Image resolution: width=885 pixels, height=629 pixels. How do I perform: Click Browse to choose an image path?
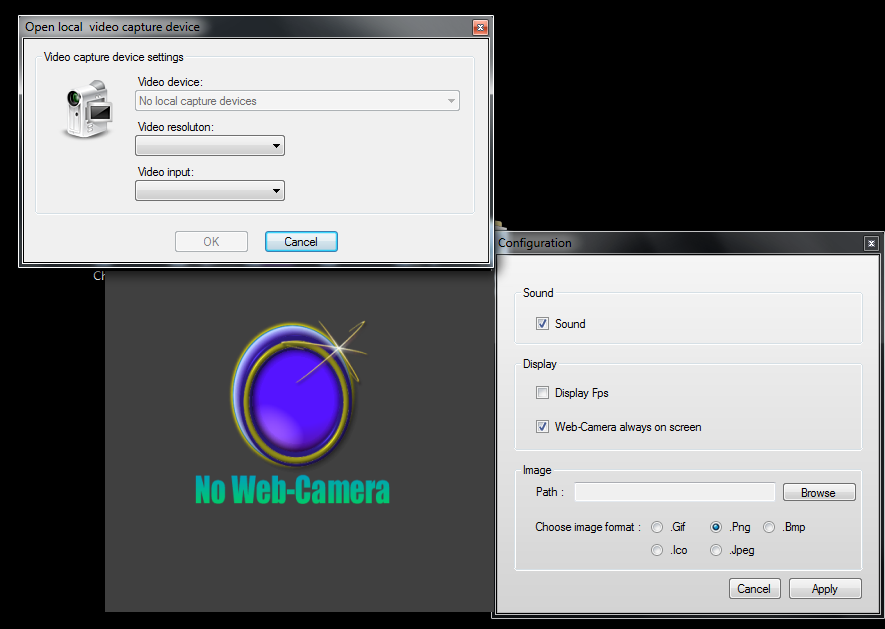coord(818,492)
